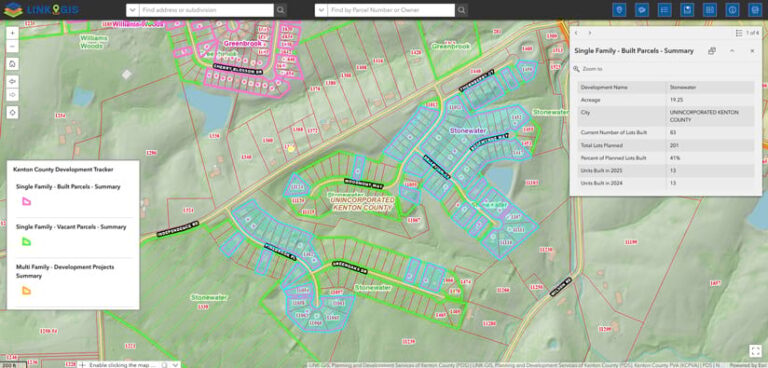The image size is (768, 368).
Task: Click the crosshair icon beside Enable clicking
Action: pyautogui.click(x=82, y=365)
